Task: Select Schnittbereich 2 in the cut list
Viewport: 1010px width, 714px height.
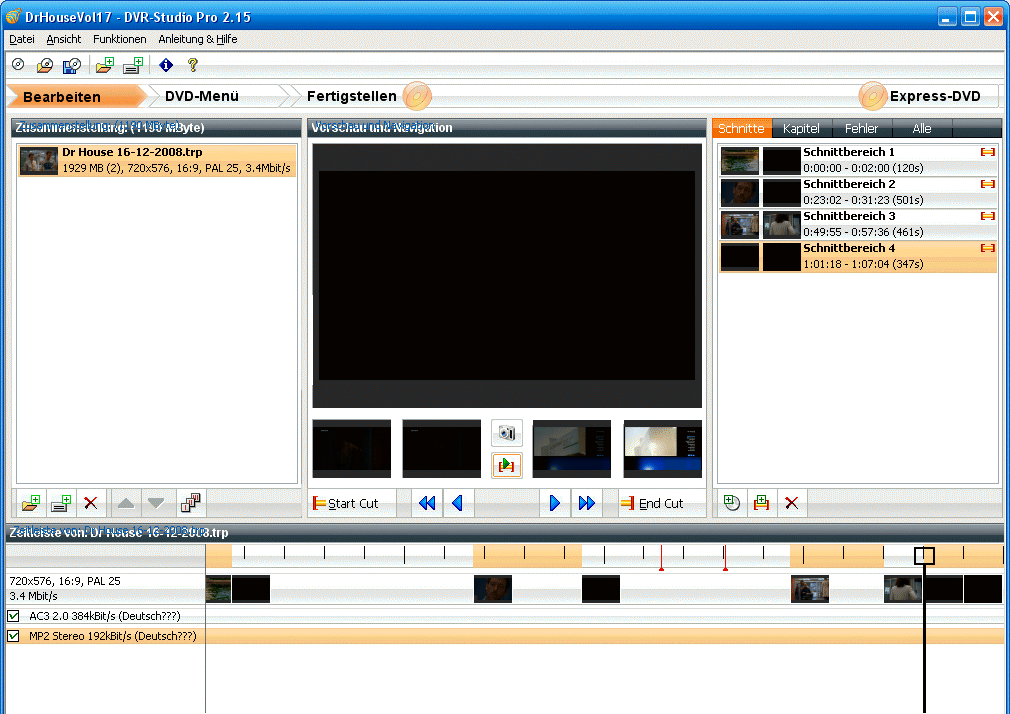Action: [x=858, y=192]
